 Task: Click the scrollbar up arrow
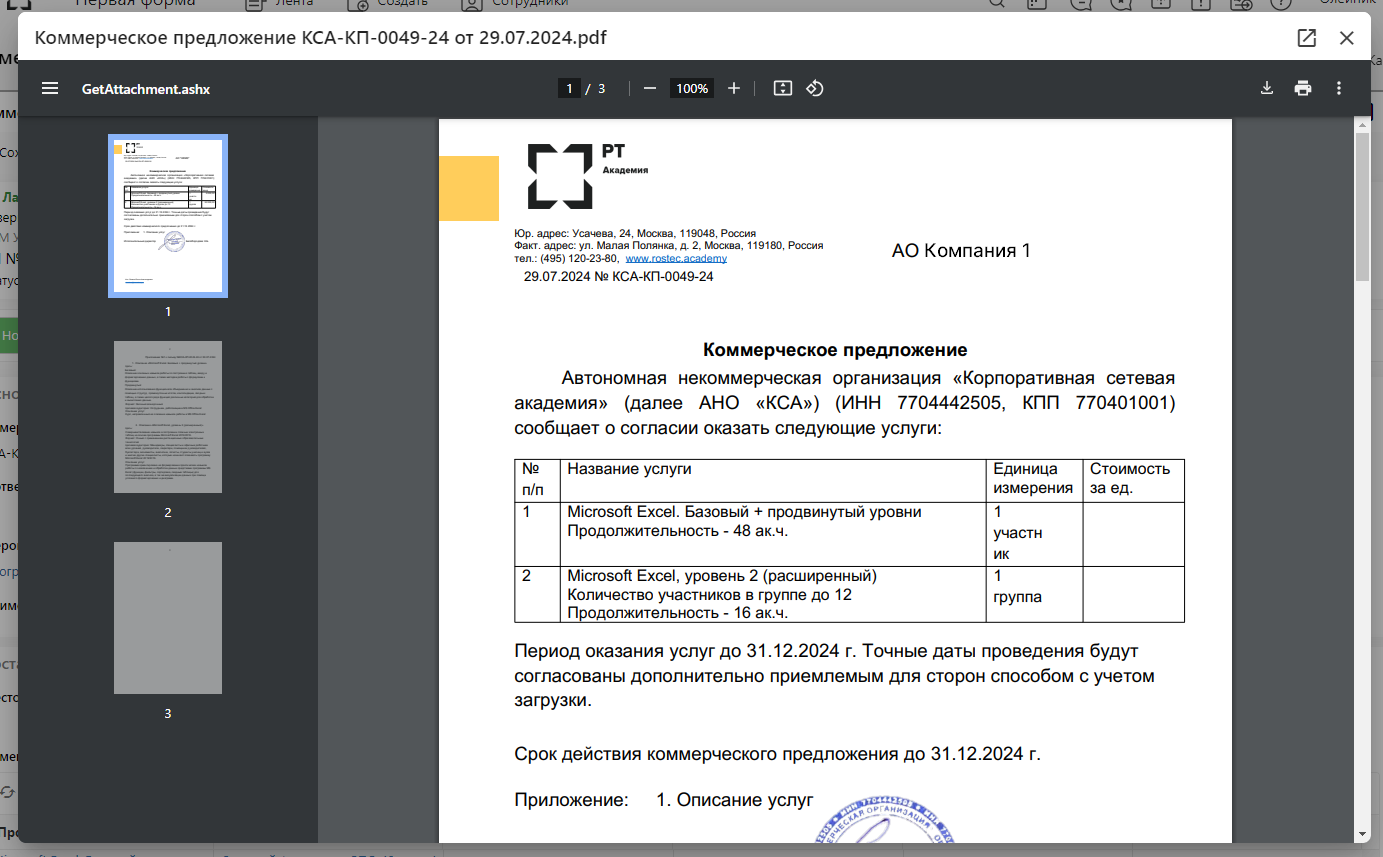coord(1362,124)
